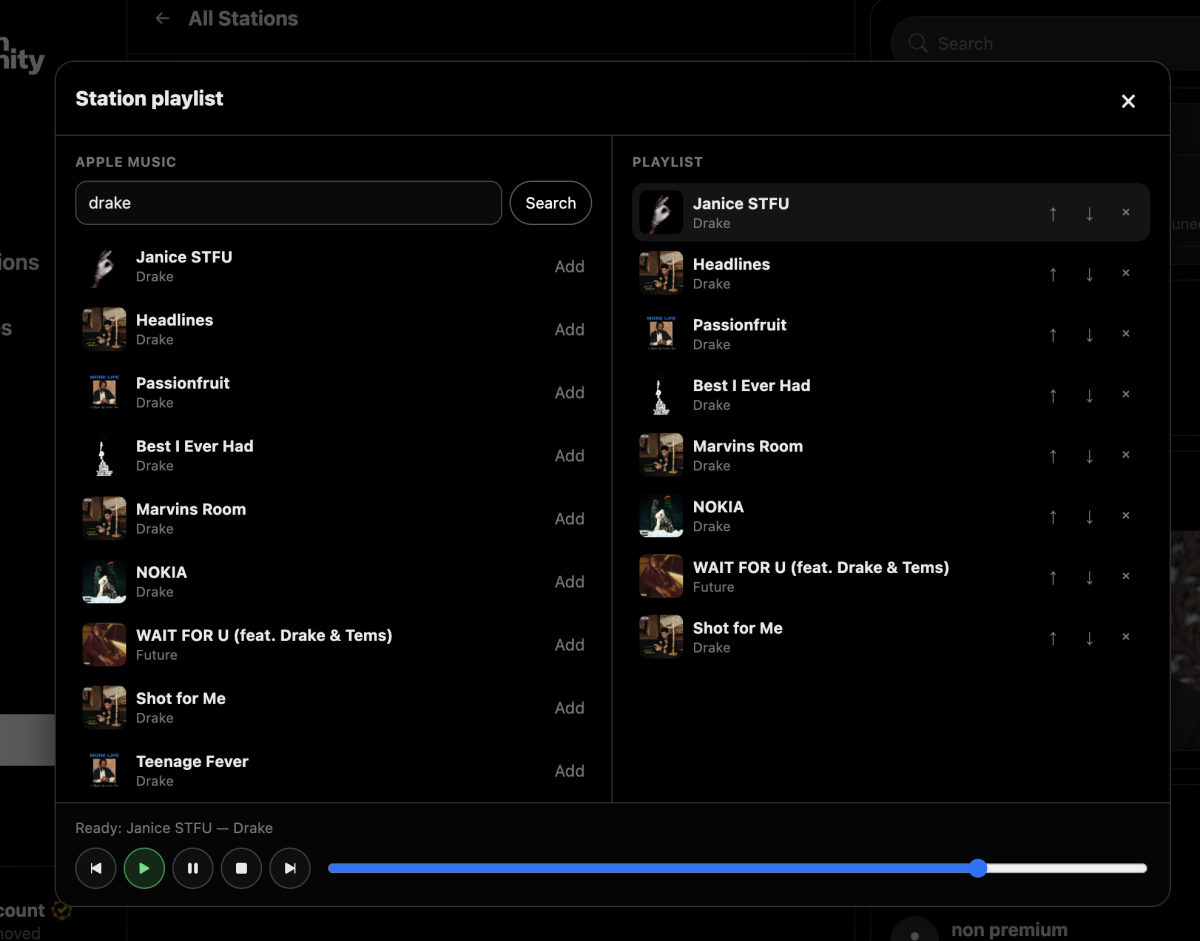Move Passionfruit up in playlist
The width and height of the screenshot is (1200, 941).
(x=1053, y=334)
